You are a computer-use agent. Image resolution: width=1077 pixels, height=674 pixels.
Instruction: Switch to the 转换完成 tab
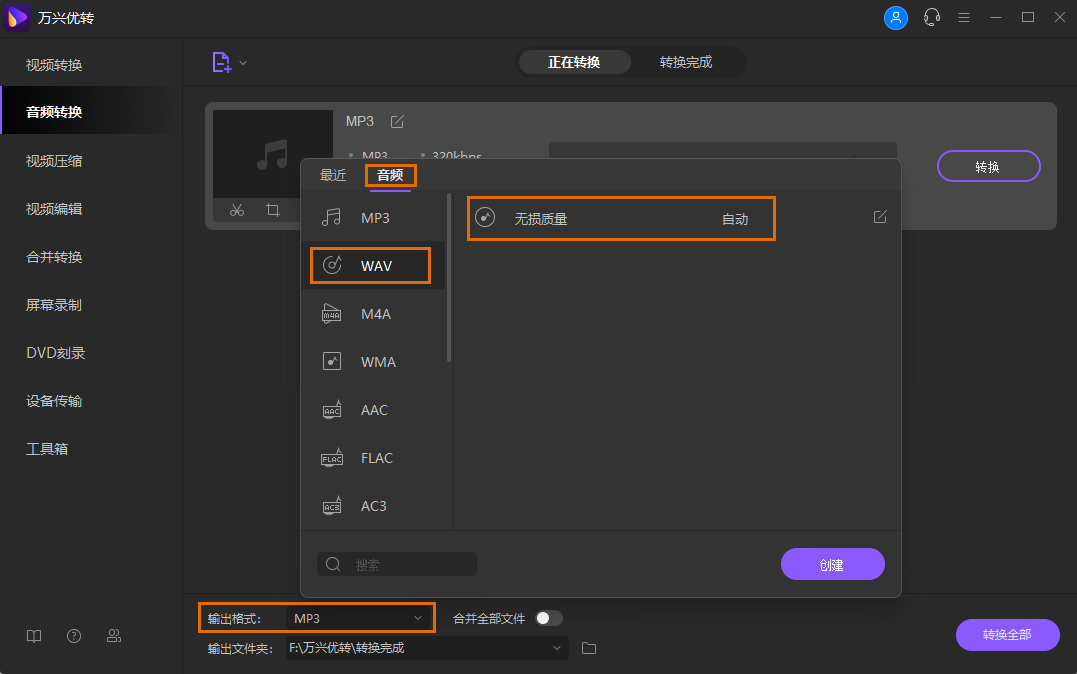(686, 62)
